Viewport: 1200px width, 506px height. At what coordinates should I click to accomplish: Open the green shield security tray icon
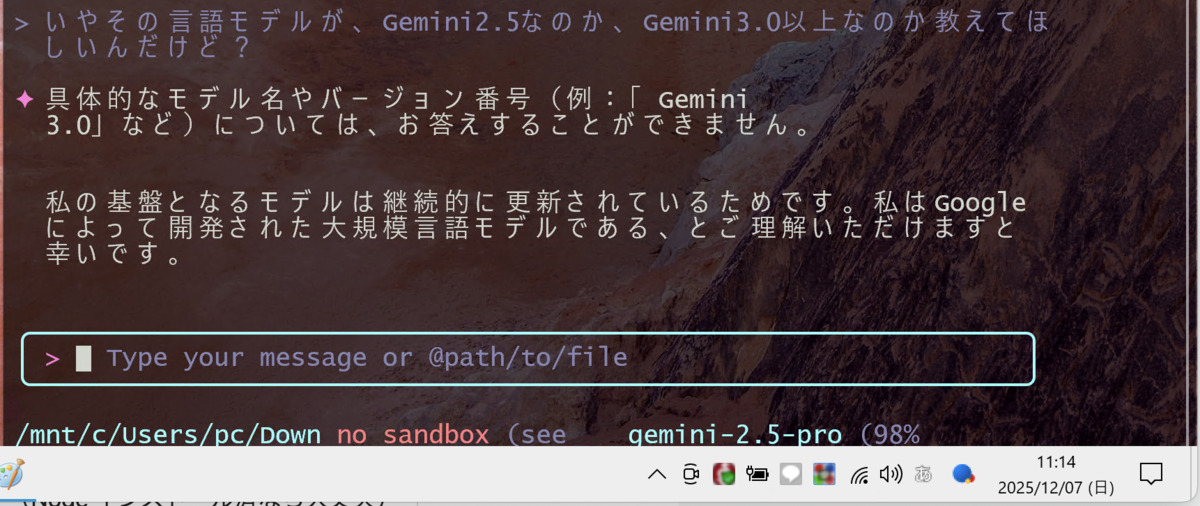[722, 474]
